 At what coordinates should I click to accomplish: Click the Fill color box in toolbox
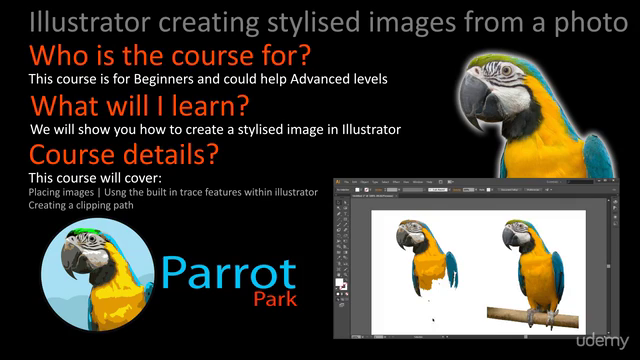339,282
